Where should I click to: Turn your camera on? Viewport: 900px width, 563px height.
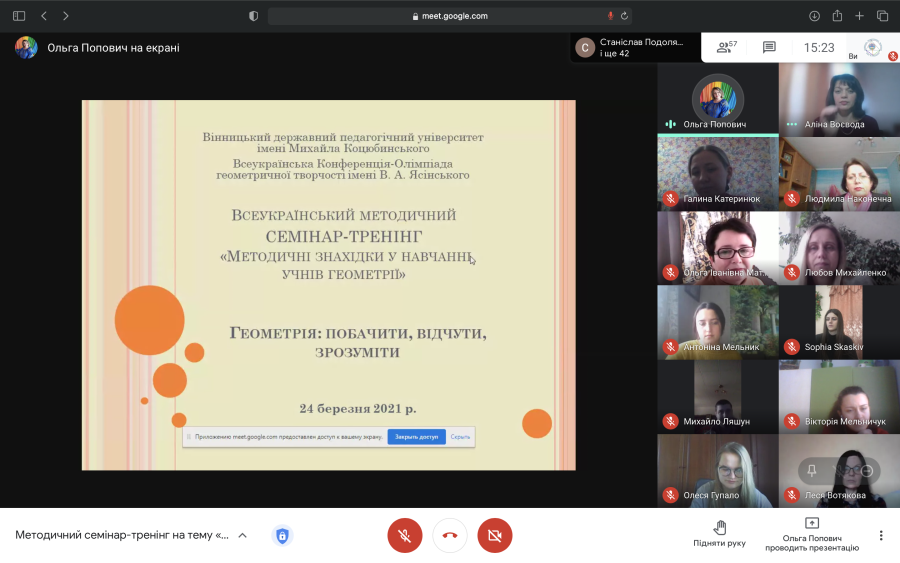[x=495, y=535]
